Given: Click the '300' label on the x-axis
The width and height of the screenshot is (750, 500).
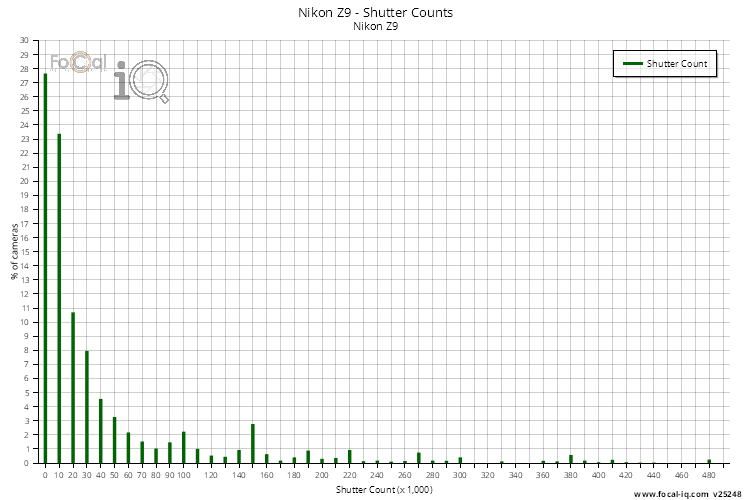Looking at the screenshot, I should click(460, 475).
